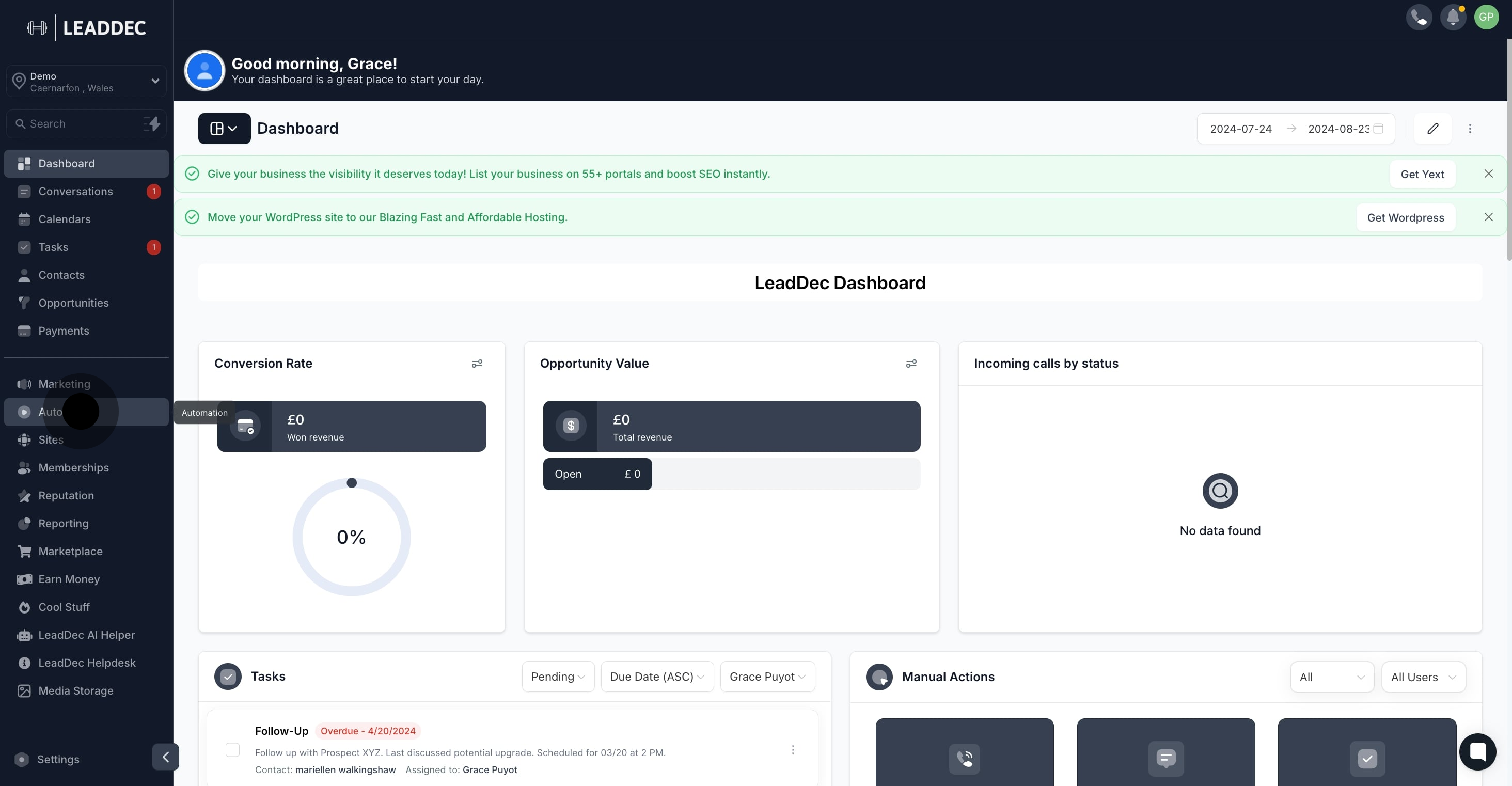Dismiss the Yext visibility banner

pyautogui.click(x=1489, y=174)
